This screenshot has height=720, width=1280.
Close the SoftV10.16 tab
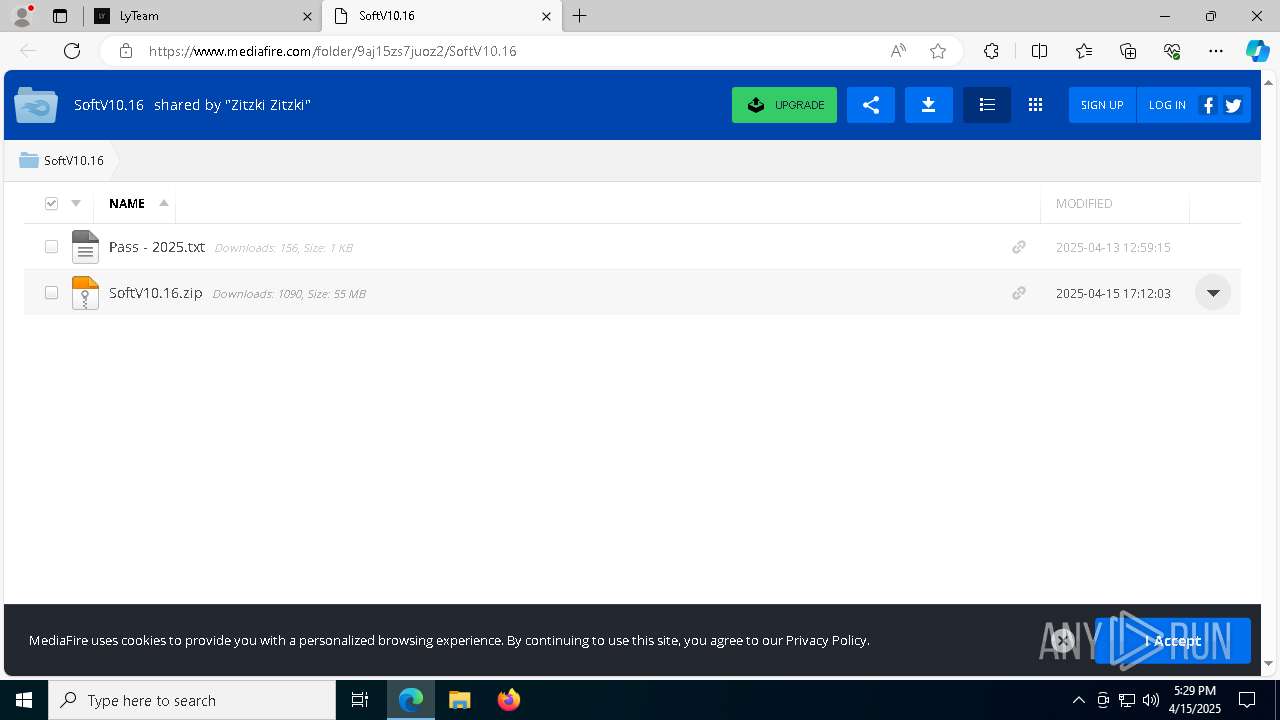point(546,16)
